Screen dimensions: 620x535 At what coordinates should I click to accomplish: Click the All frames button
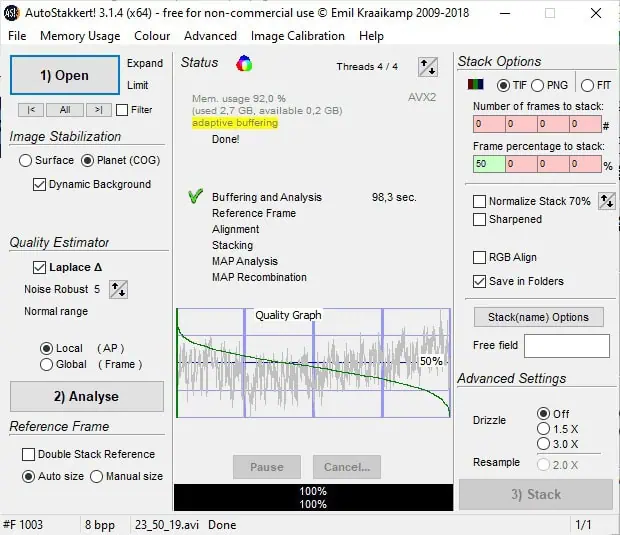65,110
